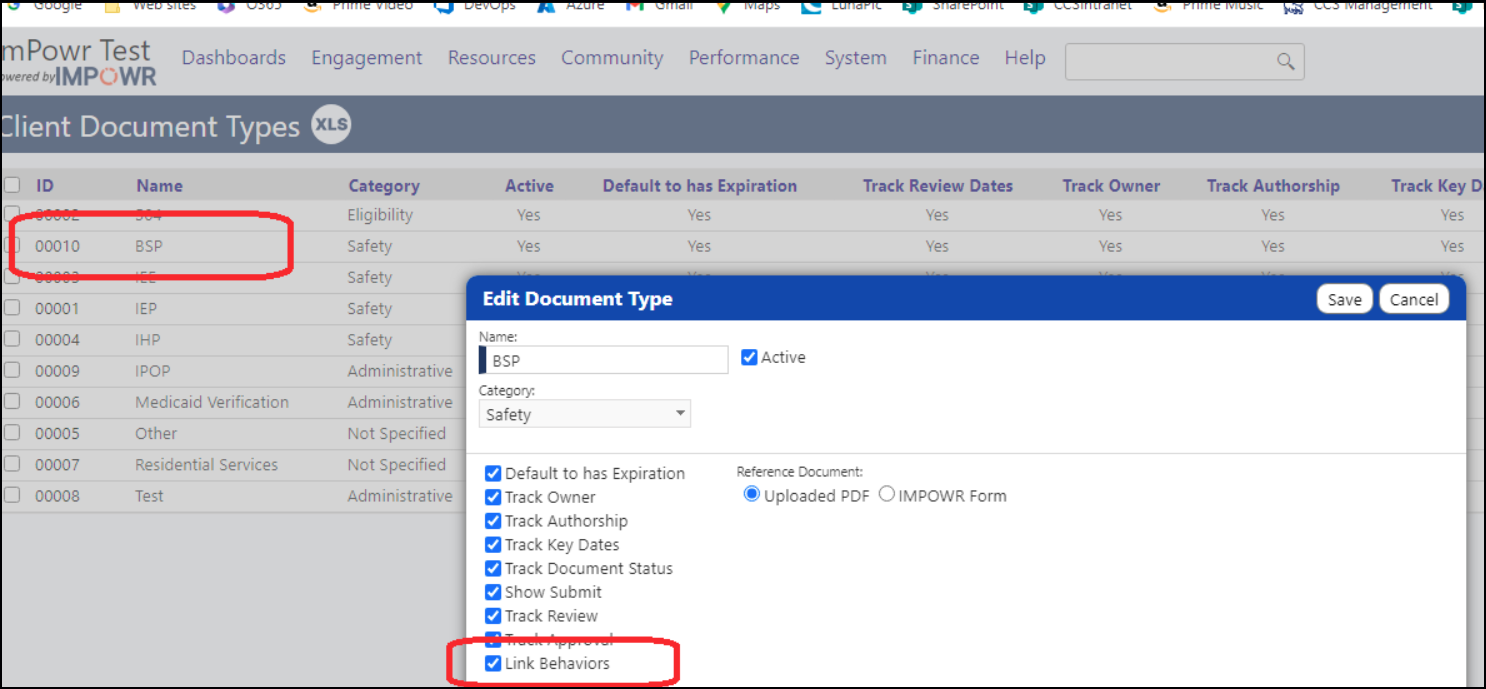Click the IHP name in the table
The width and height of the screenshot is (1486, 689).
tap(148, 339)
